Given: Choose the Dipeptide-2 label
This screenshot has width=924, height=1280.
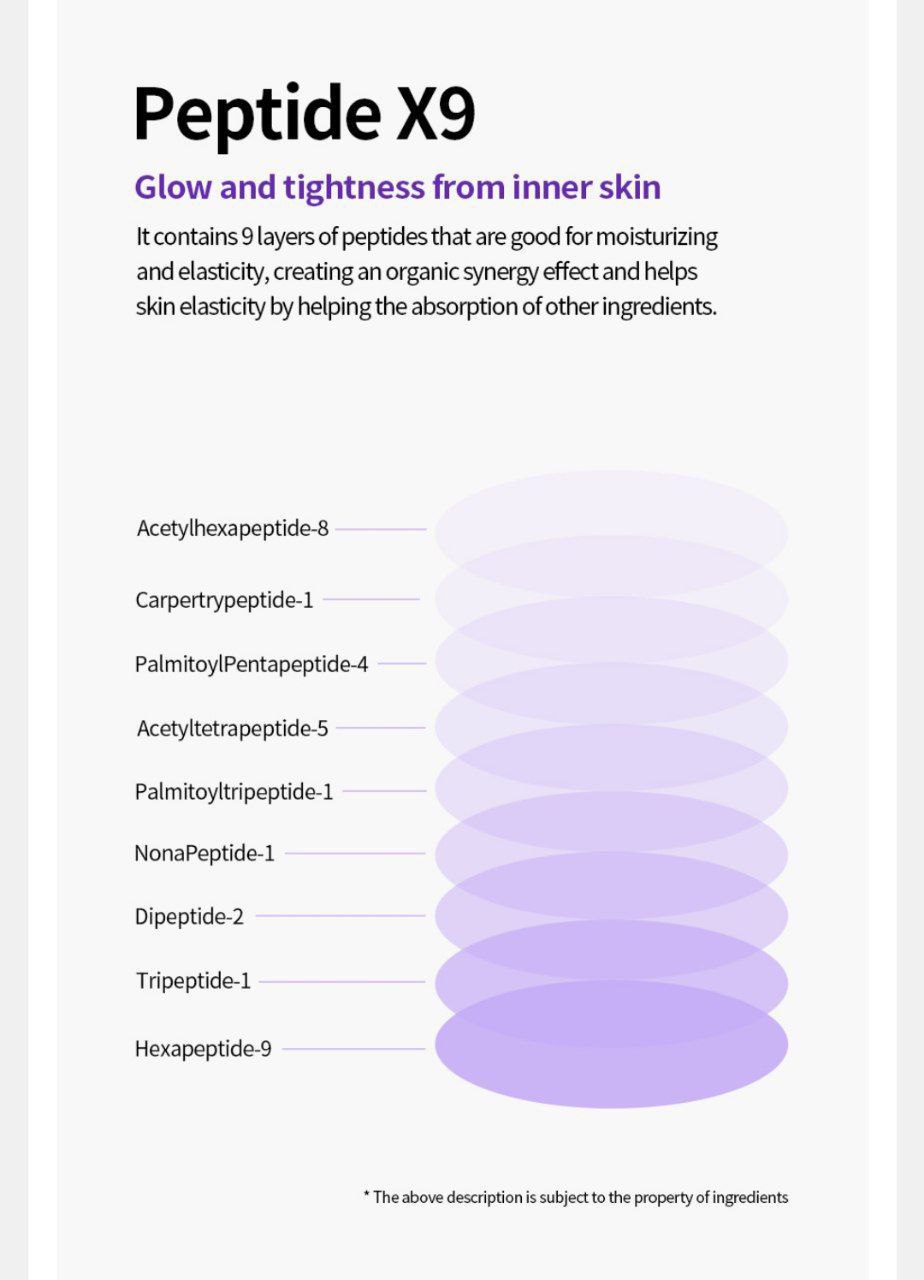Looking at the screenshot, I should [x=189, y=916].
